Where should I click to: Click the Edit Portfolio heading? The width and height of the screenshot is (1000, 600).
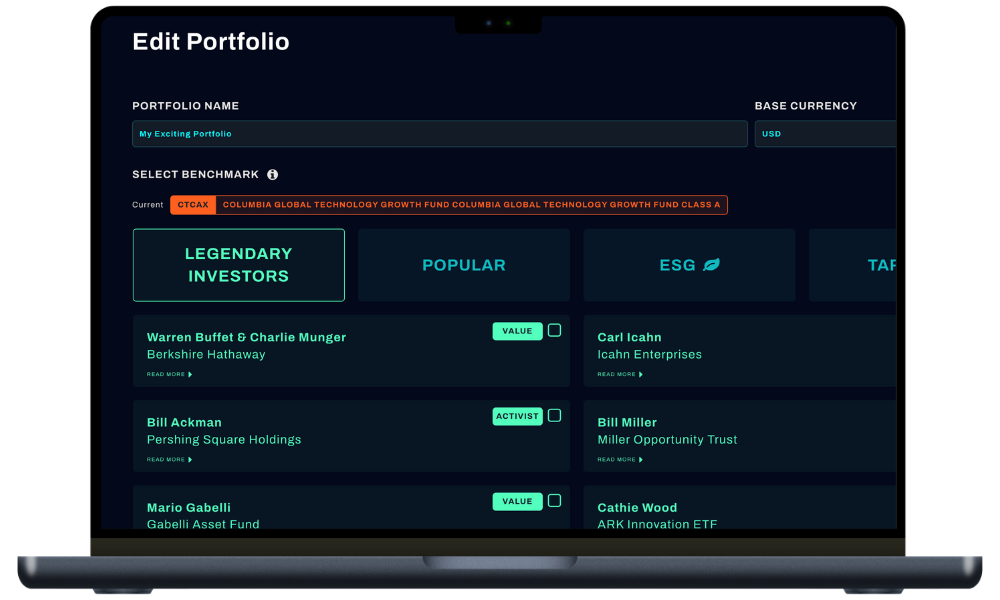pyautogui.click(x=211, y=41)
